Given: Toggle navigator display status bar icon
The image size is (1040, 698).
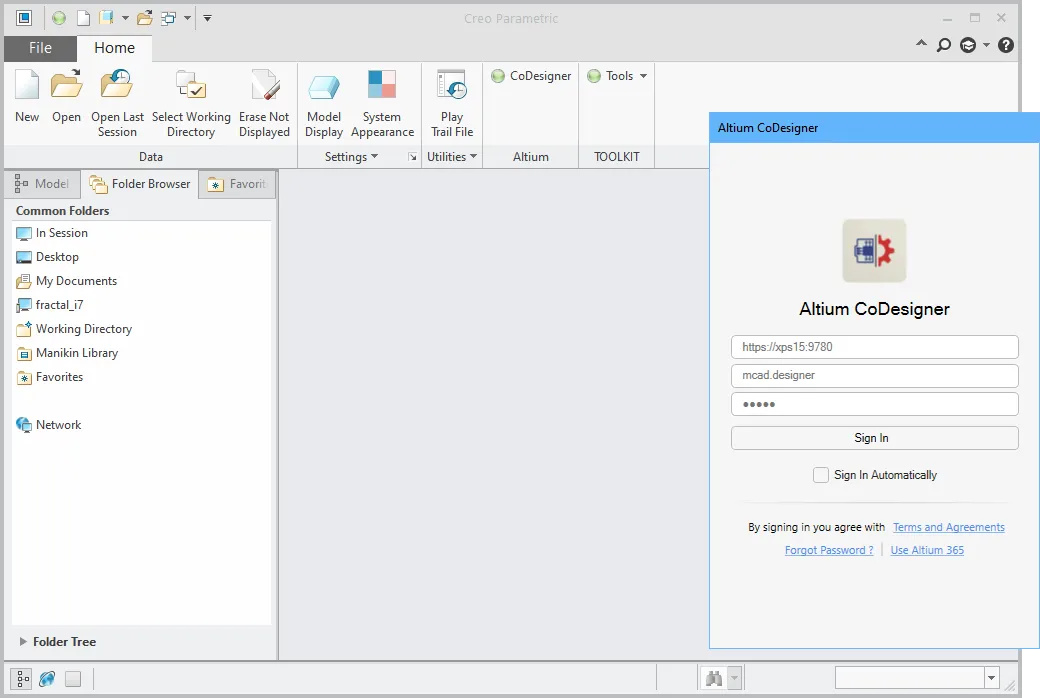Looking at the screenshot, I should (22, 679).
